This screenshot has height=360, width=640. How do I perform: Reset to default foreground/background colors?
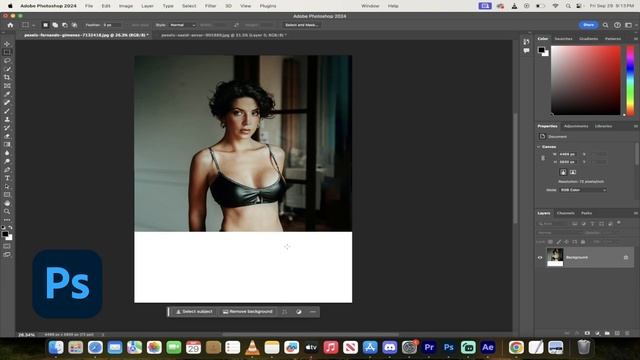(3, 227)
